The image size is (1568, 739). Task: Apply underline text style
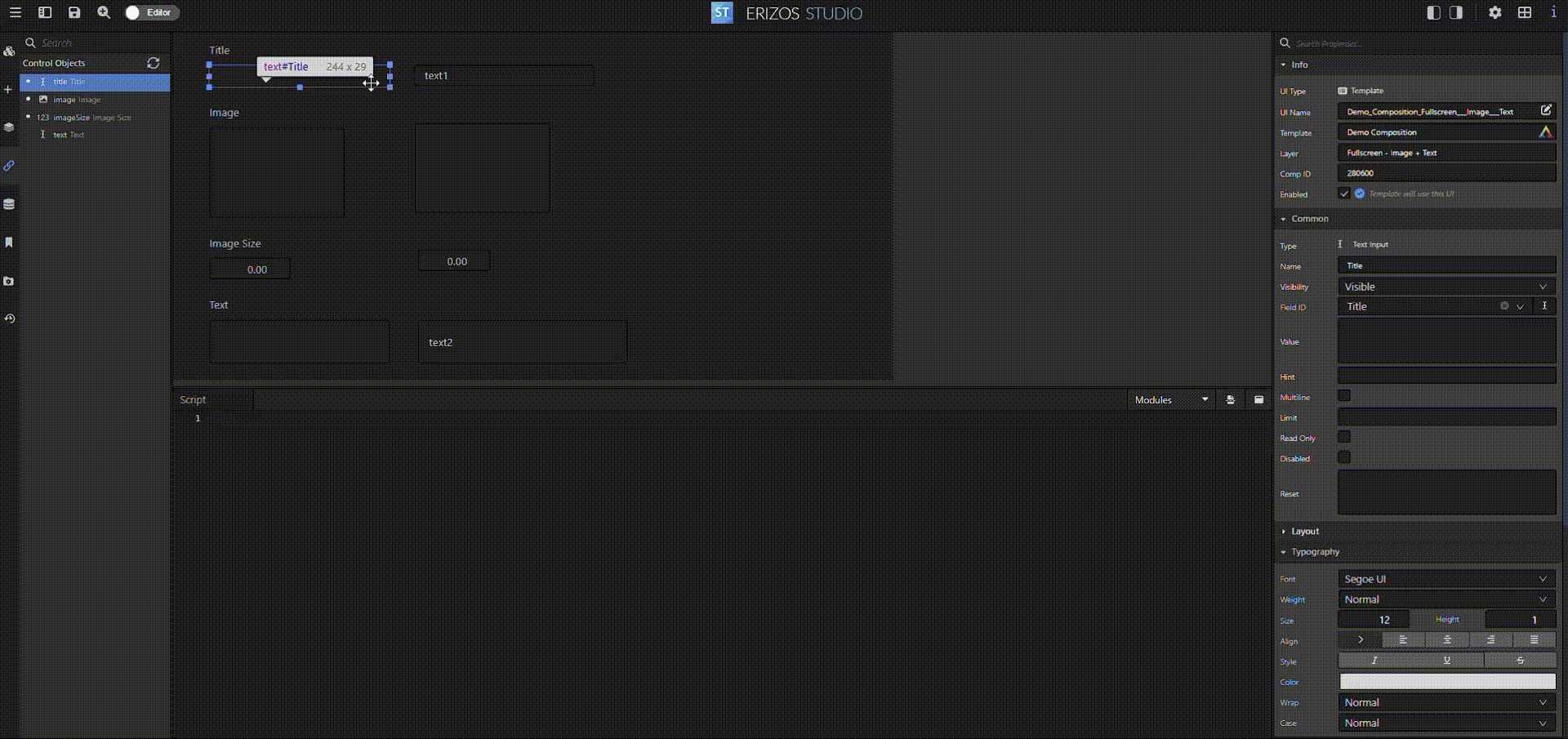click(x=1446, y=661)
